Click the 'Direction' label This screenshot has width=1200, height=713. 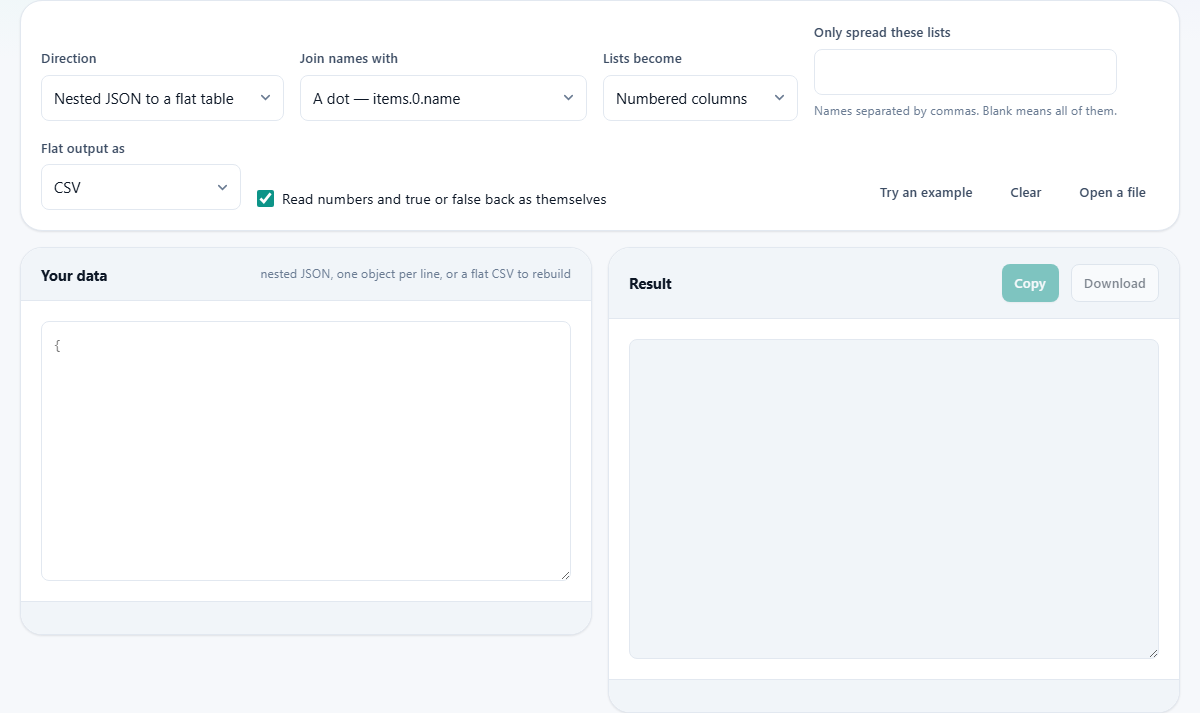tap(69, 59)
